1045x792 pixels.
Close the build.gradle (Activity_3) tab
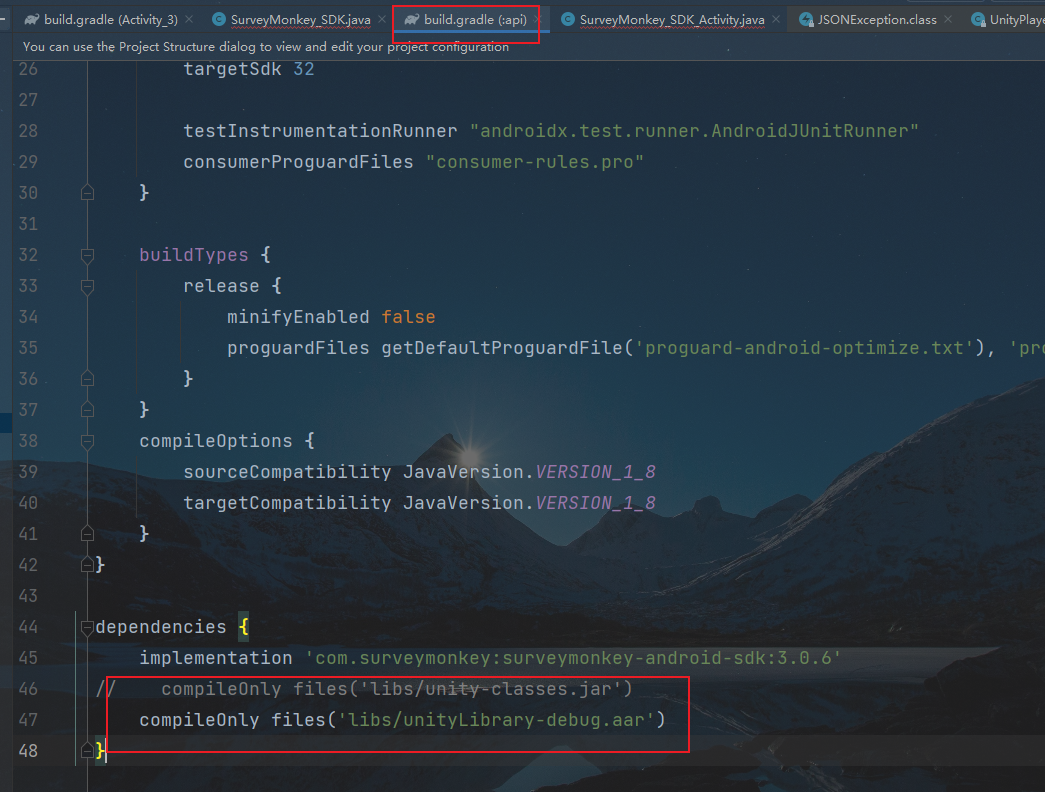pos(189,19)
